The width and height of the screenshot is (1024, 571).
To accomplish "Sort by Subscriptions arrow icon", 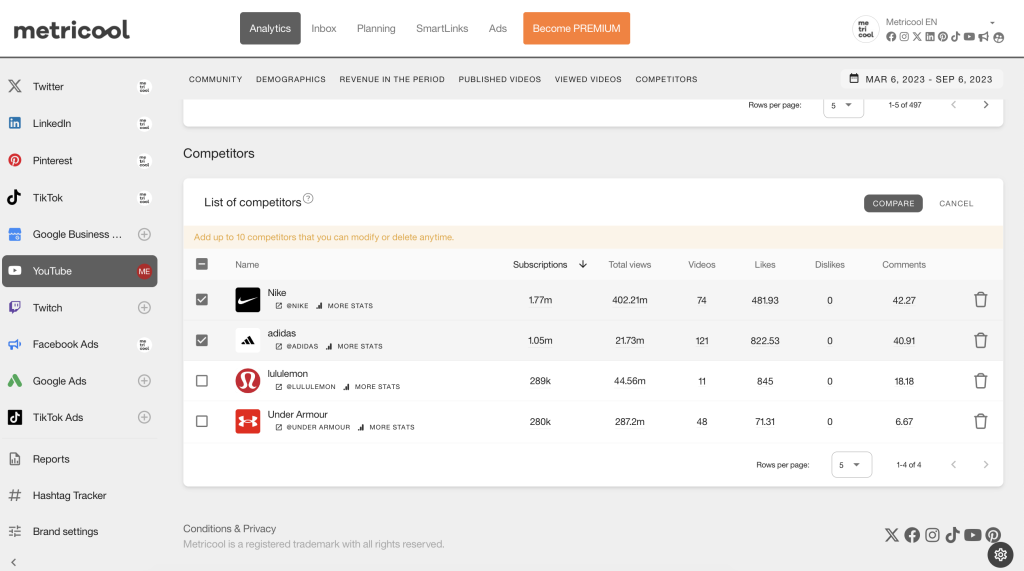I will click(x=583, y=265).
